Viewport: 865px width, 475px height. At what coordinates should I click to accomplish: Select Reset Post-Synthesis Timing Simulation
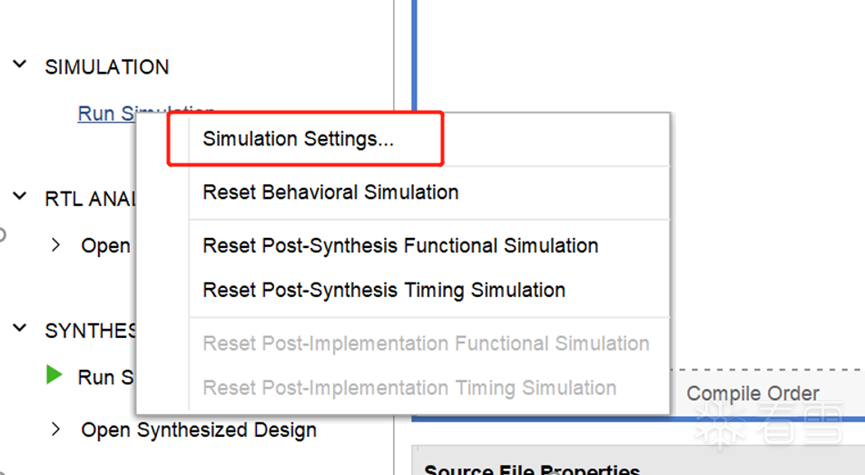coord(384,290)
